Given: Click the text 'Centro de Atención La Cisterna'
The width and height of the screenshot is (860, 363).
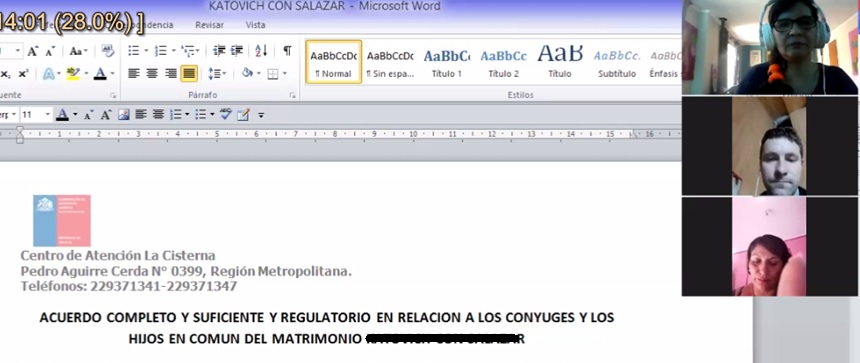Looking at the screenshot, I should tap(118, 256).
